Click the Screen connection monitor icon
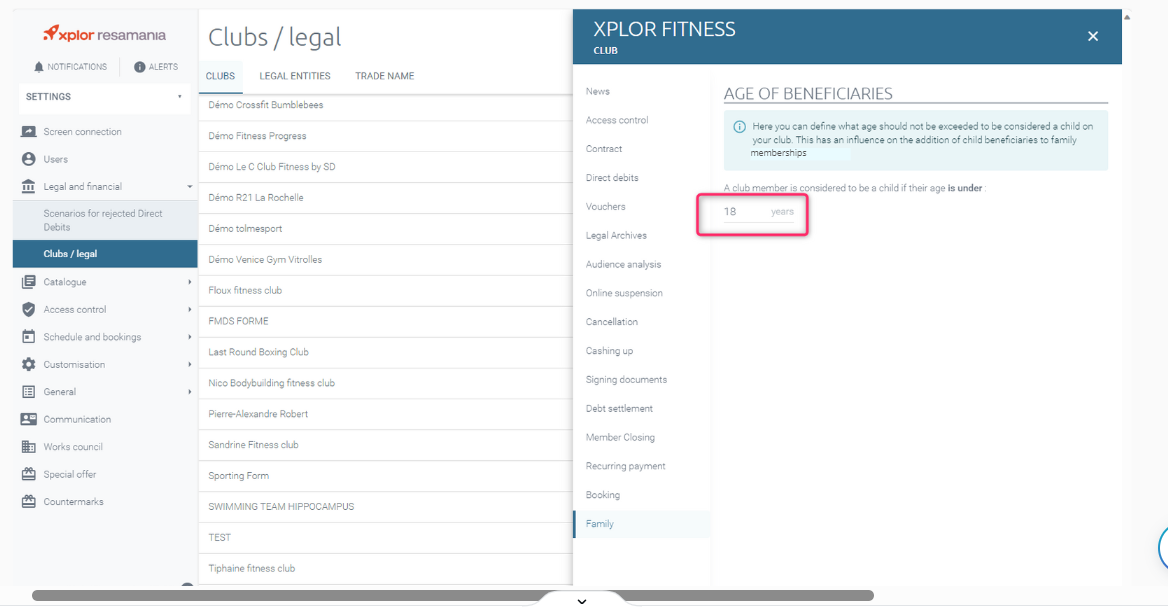Viewport: 1168px width, 609px height. point(28,132)
